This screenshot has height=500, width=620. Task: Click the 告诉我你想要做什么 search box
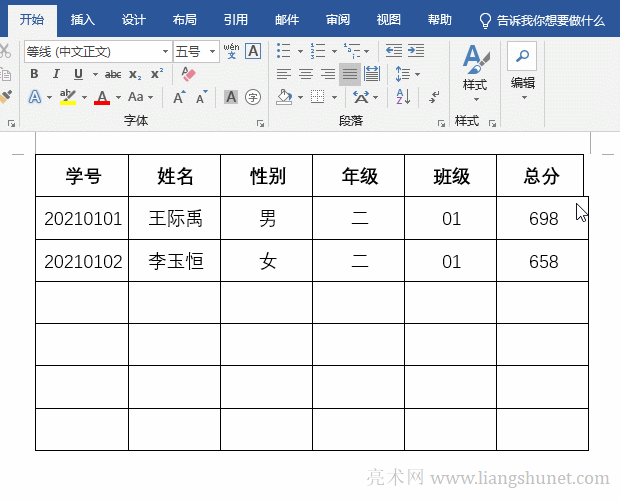pyautogui.click(x=542, y=21)
